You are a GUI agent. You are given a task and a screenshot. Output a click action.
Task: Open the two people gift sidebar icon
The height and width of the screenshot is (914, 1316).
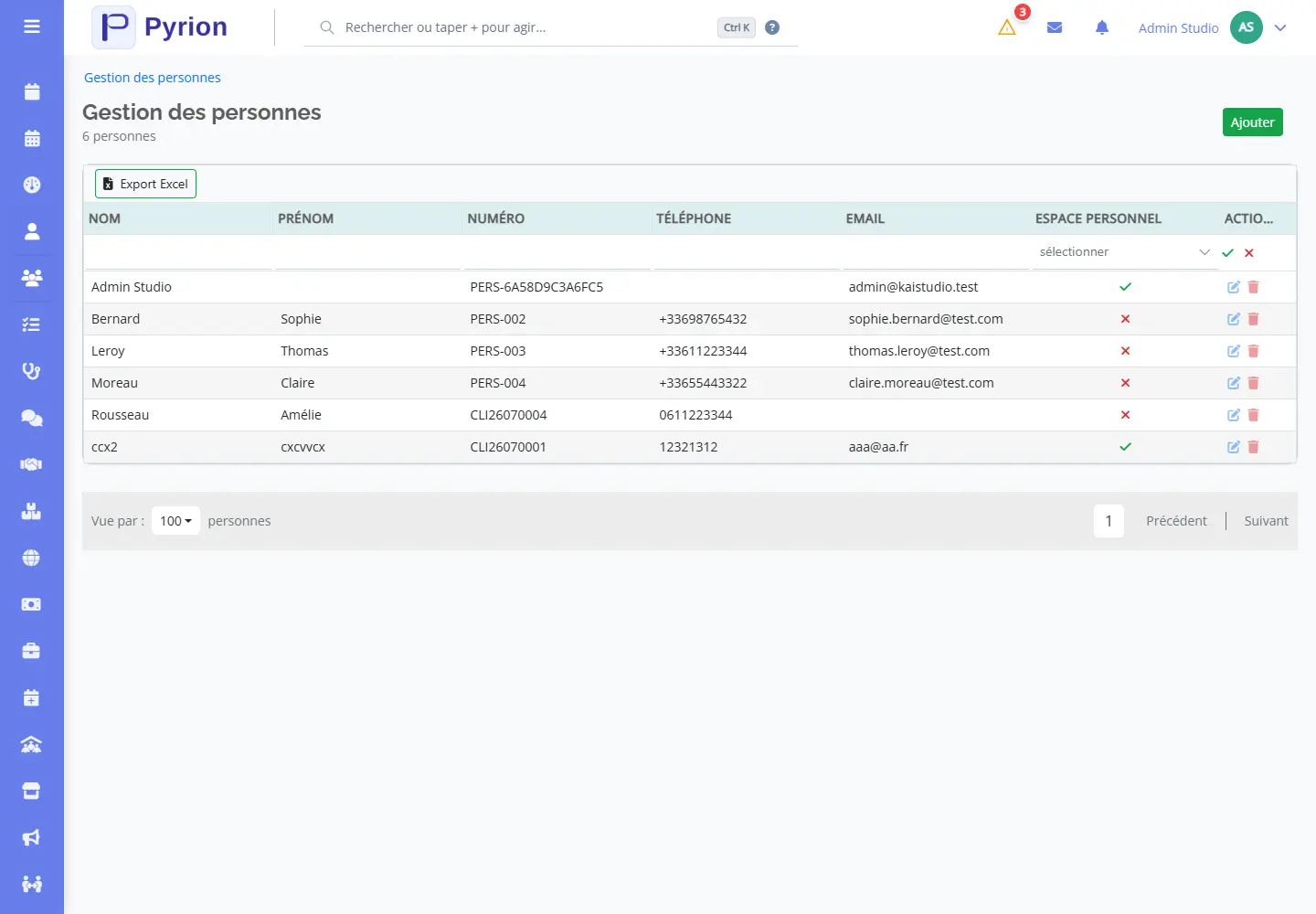point(32,884)
